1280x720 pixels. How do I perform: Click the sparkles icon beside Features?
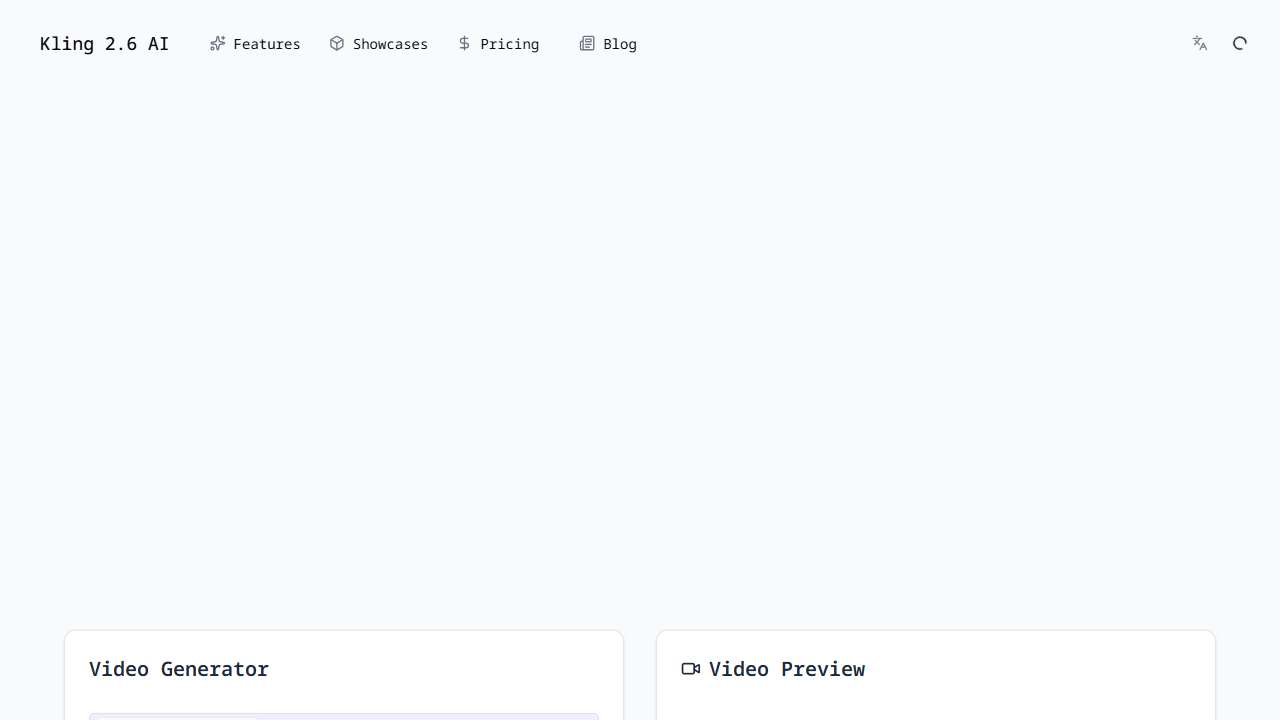tap(217, 44)
